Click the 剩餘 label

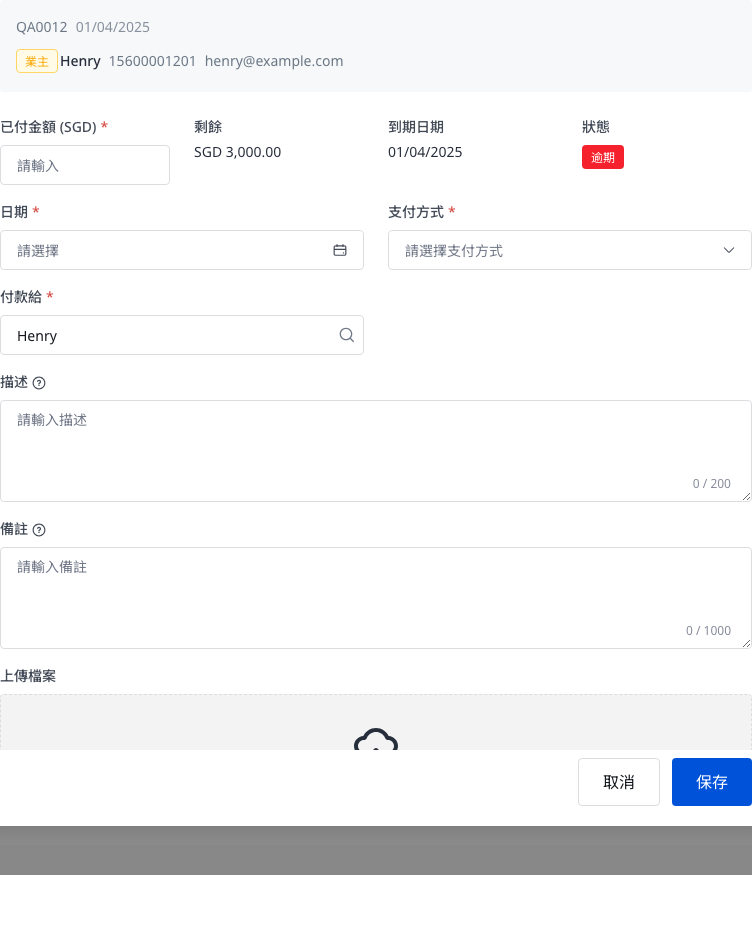(x=208, y=127)
